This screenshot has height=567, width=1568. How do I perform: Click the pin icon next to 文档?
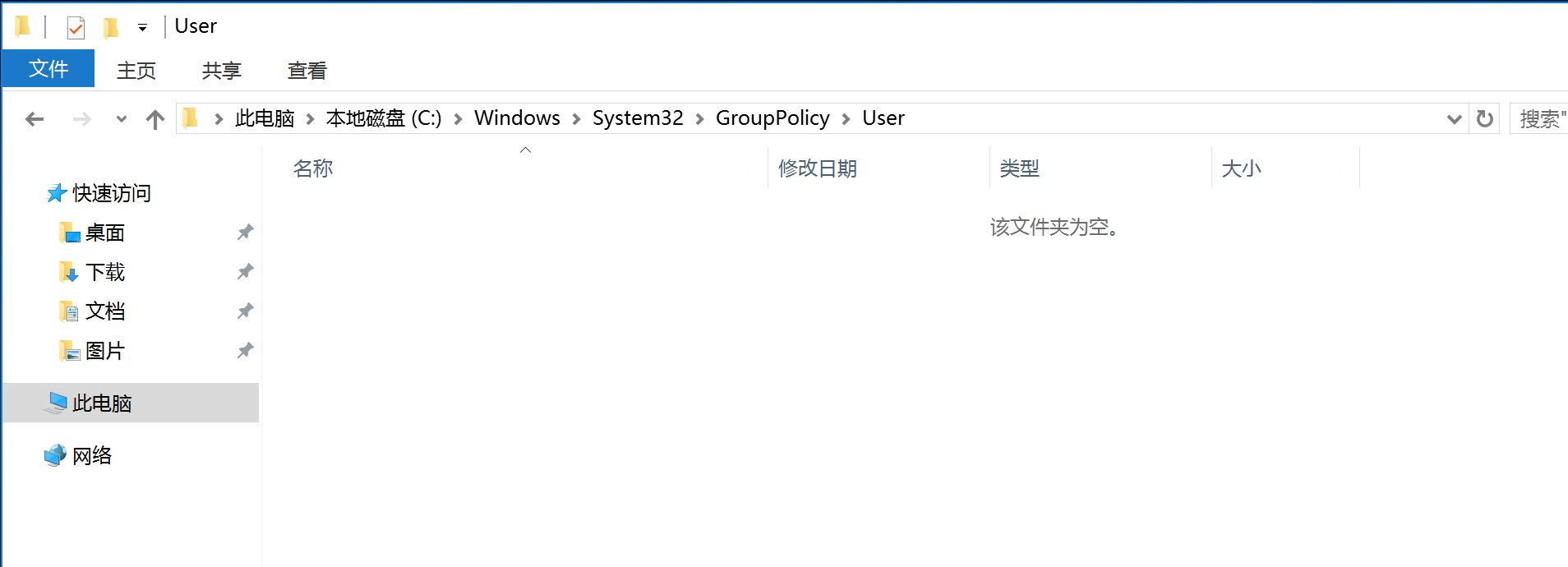245,311
